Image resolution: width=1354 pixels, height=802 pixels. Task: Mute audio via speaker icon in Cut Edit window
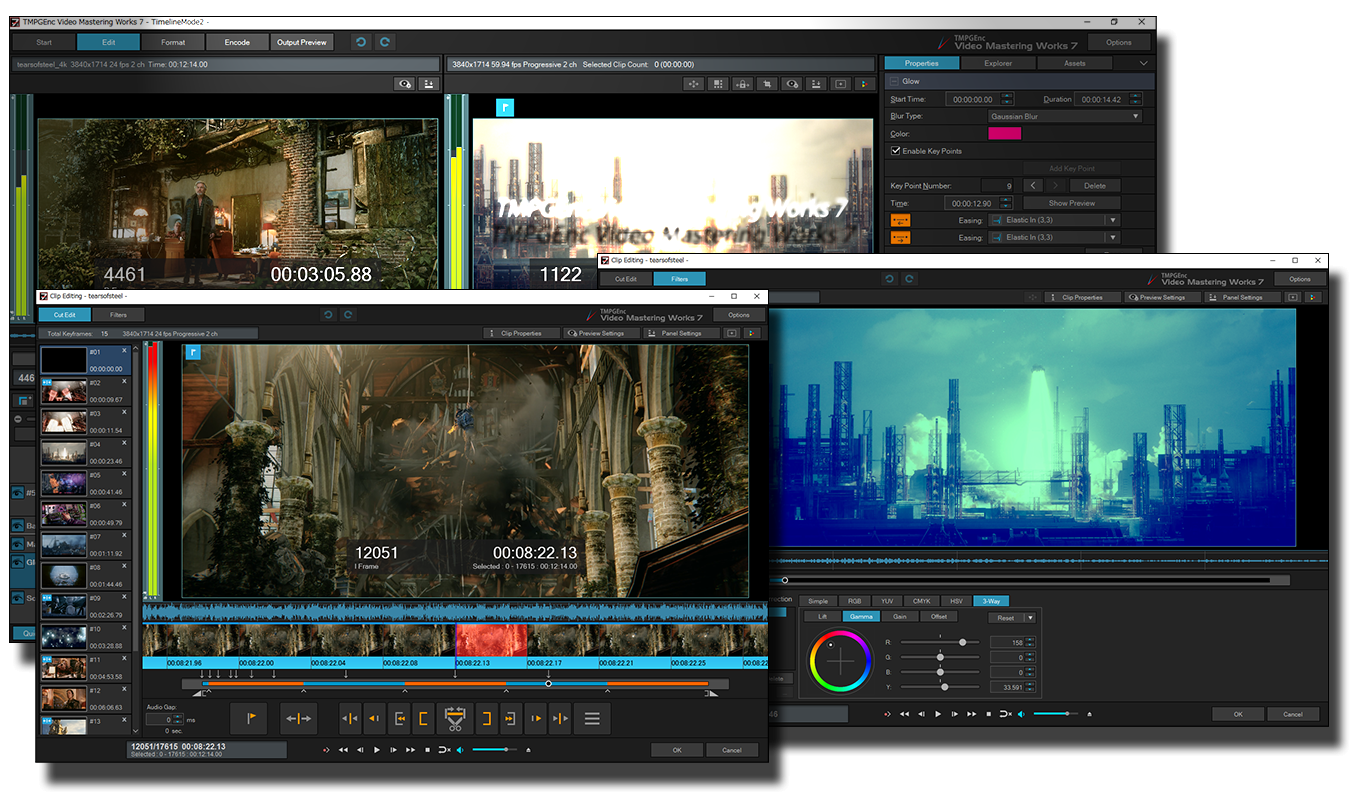click(x=459, y=750)
